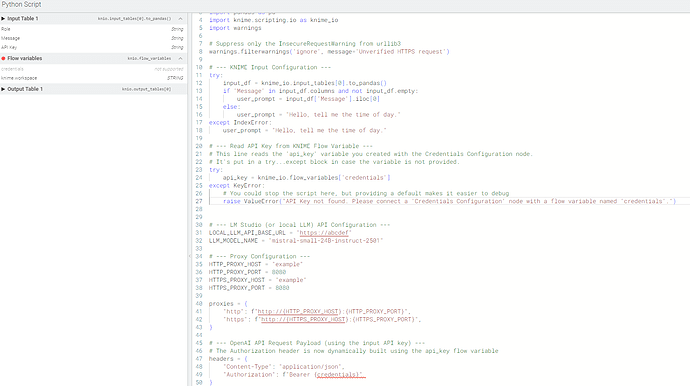Open the https://abcdef URL in code
Image resolution: width=690 pixels, height=386 pixels.
pos(324,233)
